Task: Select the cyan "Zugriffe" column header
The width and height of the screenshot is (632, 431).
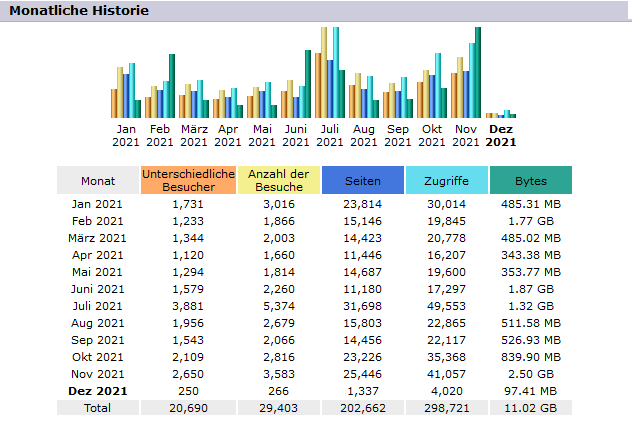Action: coord(446,181)
